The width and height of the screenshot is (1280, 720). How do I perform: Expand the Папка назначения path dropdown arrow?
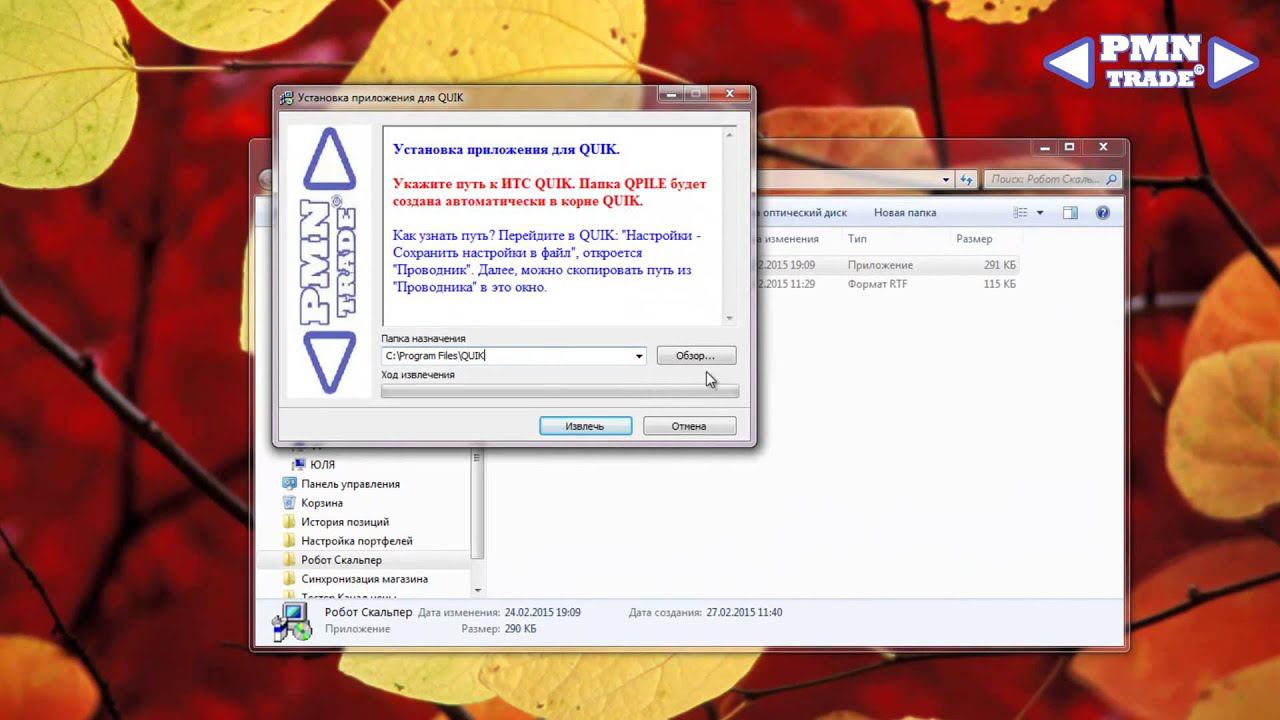click(x=638, y=356)
